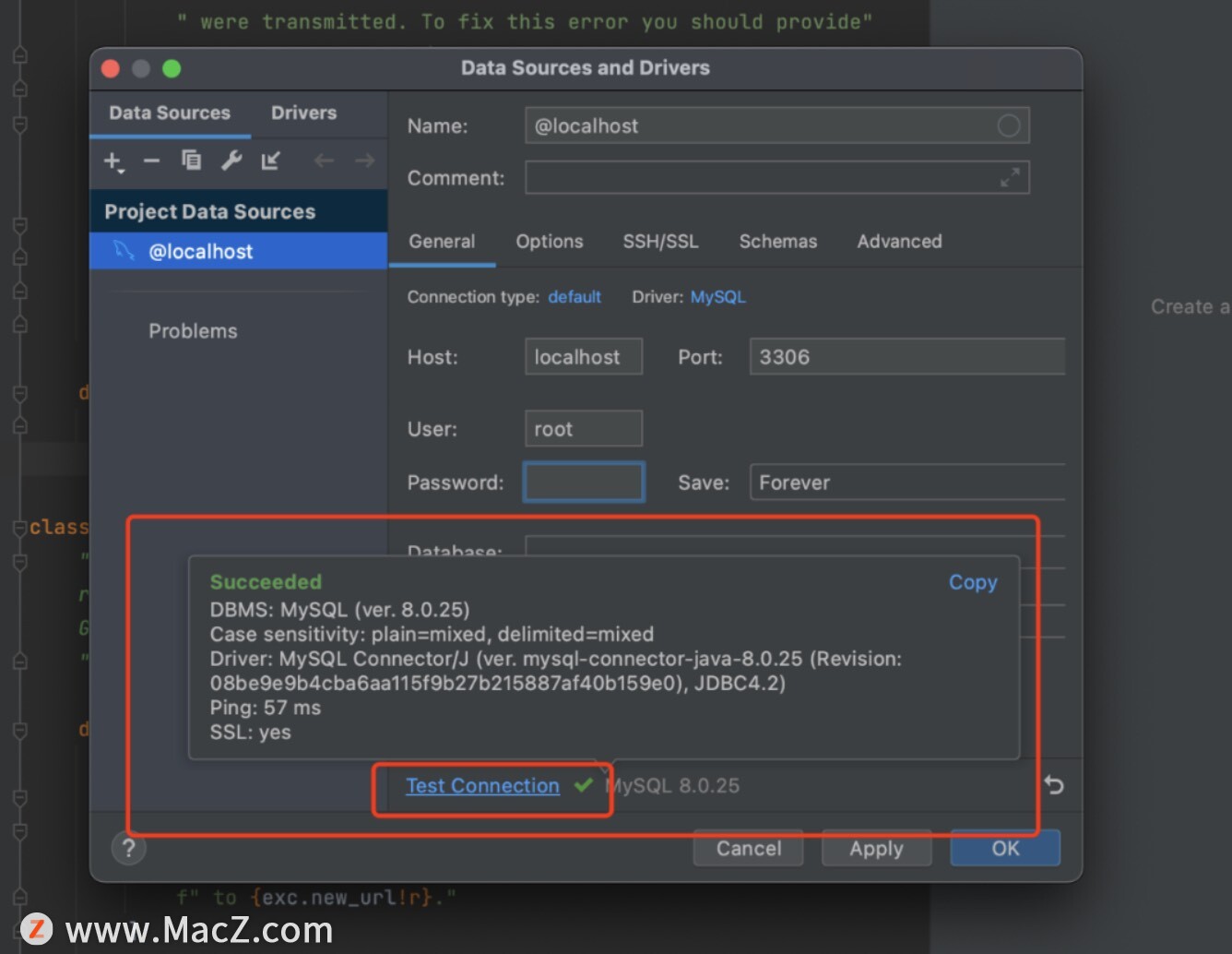Click the 'Ping: 57 ms' line

pyautogui.click(x=266, y=708)
